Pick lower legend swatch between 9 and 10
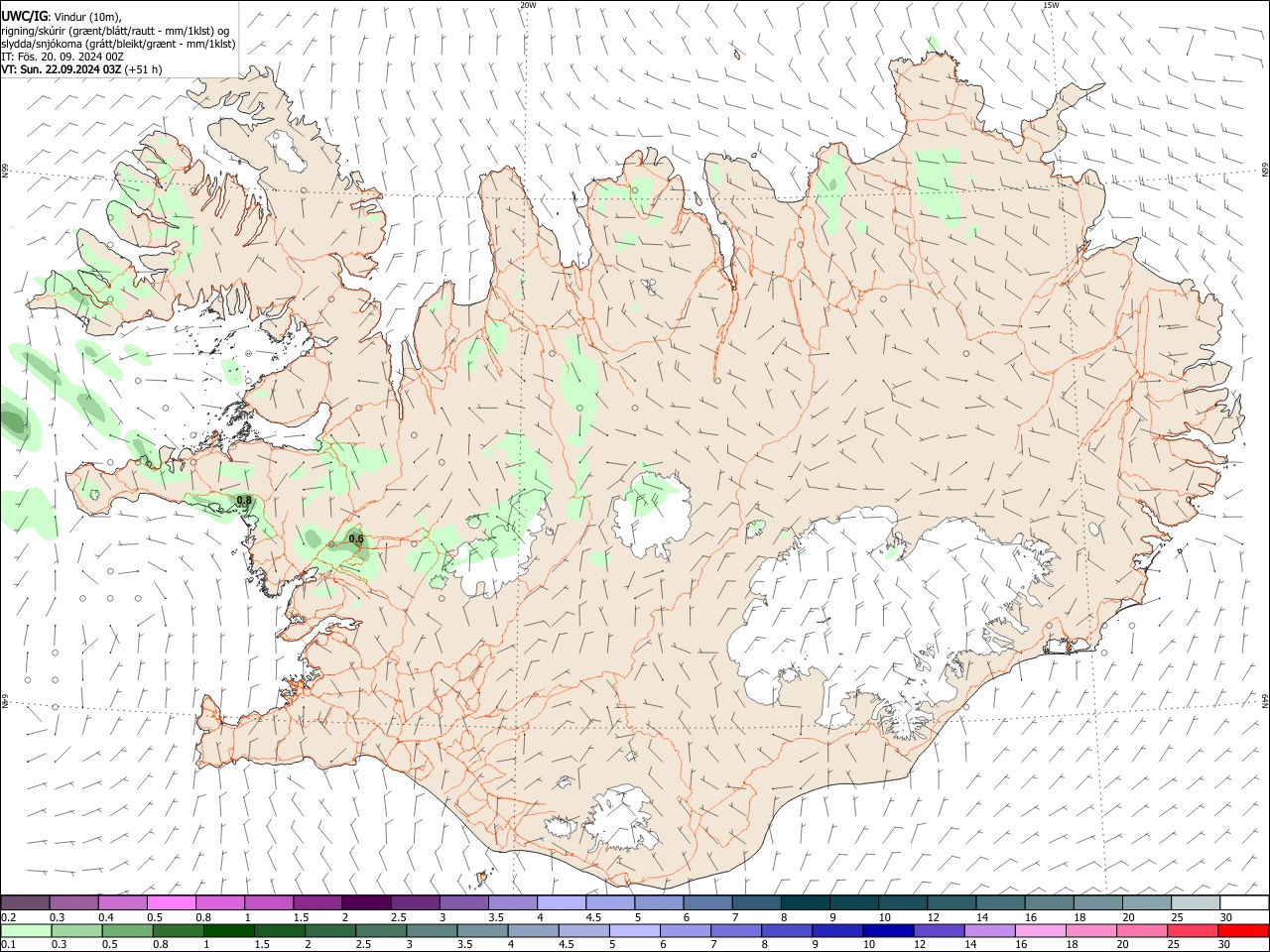This screenshot has height=952, width=1270. click(836, 930)
